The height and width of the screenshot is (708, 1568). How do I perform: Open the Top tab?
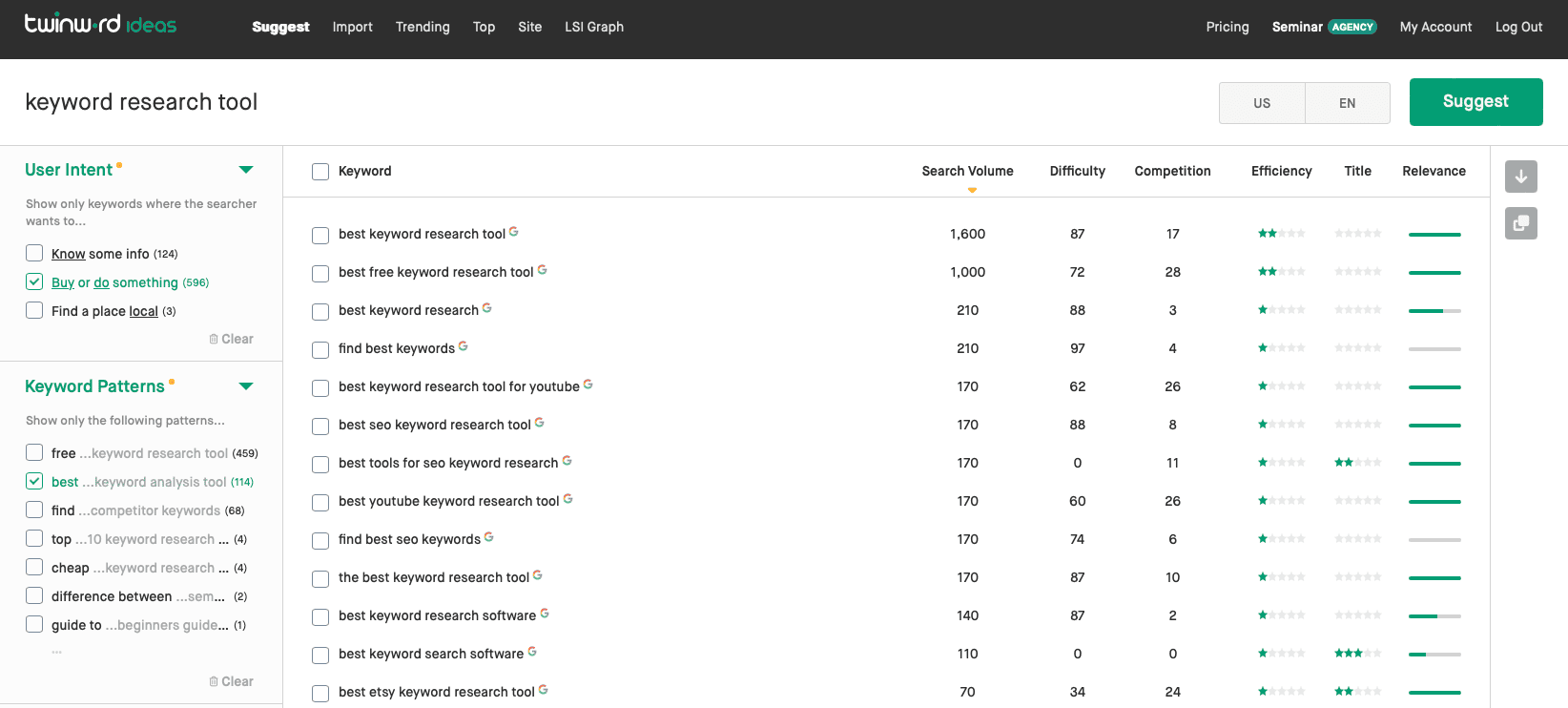pyautogui.click(x=484, y=27)
